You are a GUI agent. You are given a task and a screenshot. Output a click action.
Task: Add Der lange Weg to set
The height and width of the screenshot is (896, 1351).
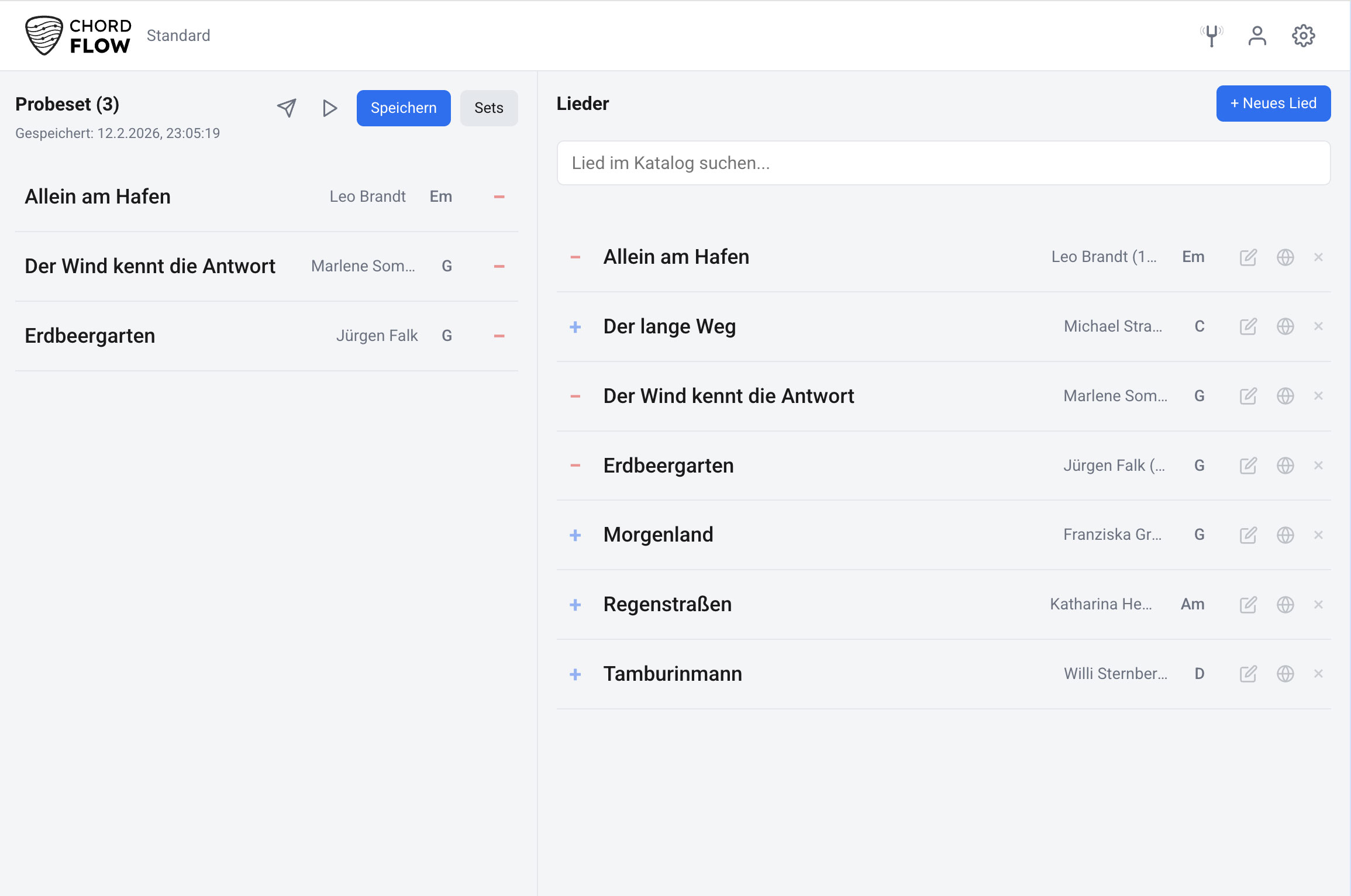point(575,326)
